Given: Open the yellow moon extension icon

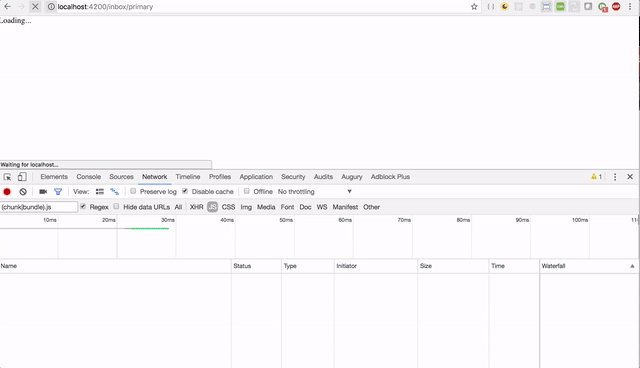Looking at the screenshot, I should [x=504, y=7].
